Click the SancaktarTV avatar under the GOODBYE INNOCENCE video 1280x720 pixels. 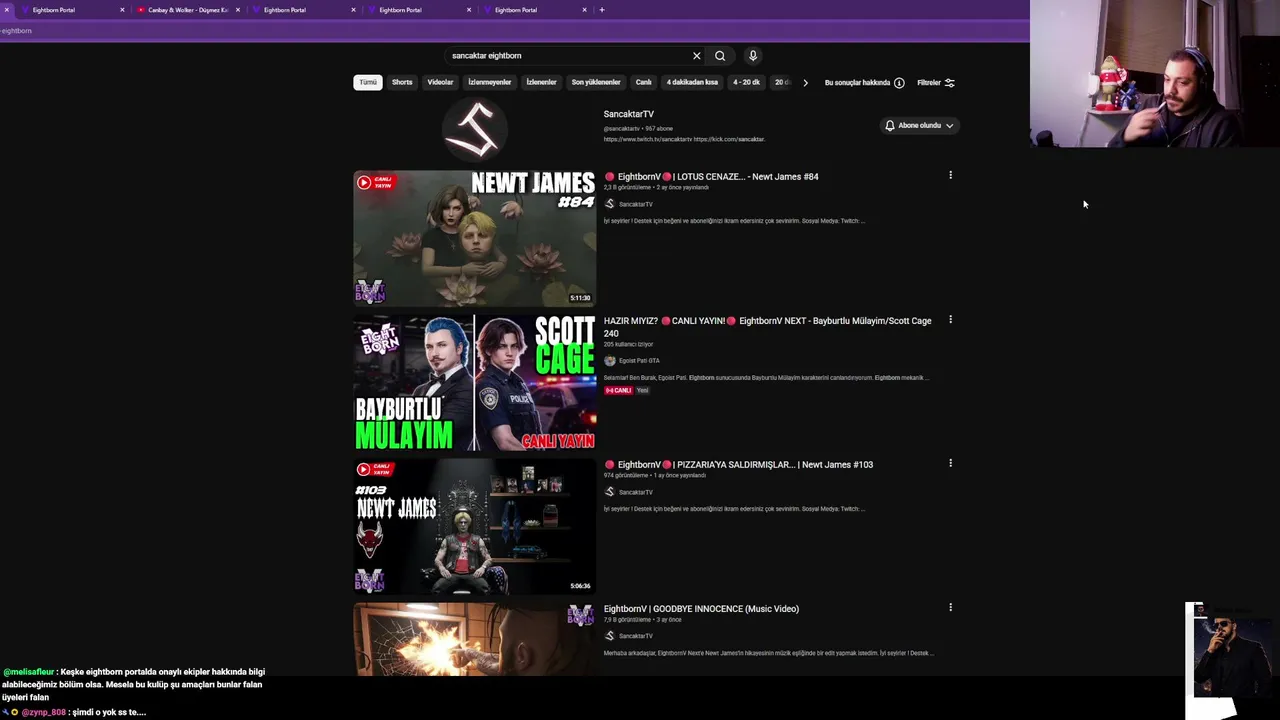pos(610,636)
